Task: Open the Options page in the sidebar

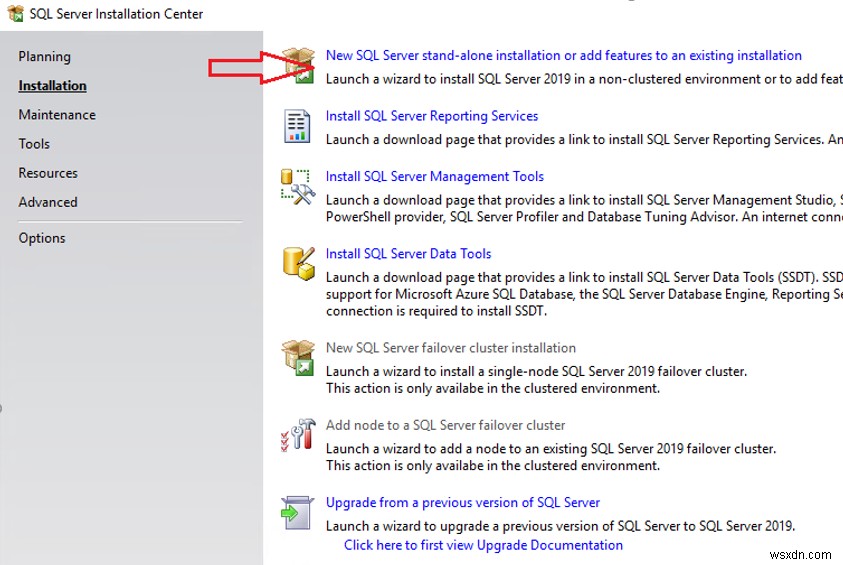Action: (x=42, y=238)
